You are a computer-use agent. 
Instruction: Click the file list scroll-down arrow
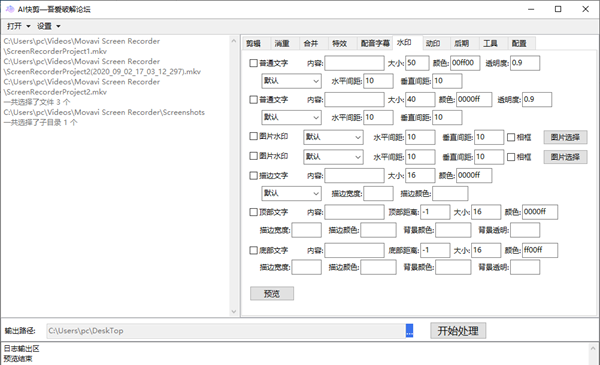tap(234, 312)
